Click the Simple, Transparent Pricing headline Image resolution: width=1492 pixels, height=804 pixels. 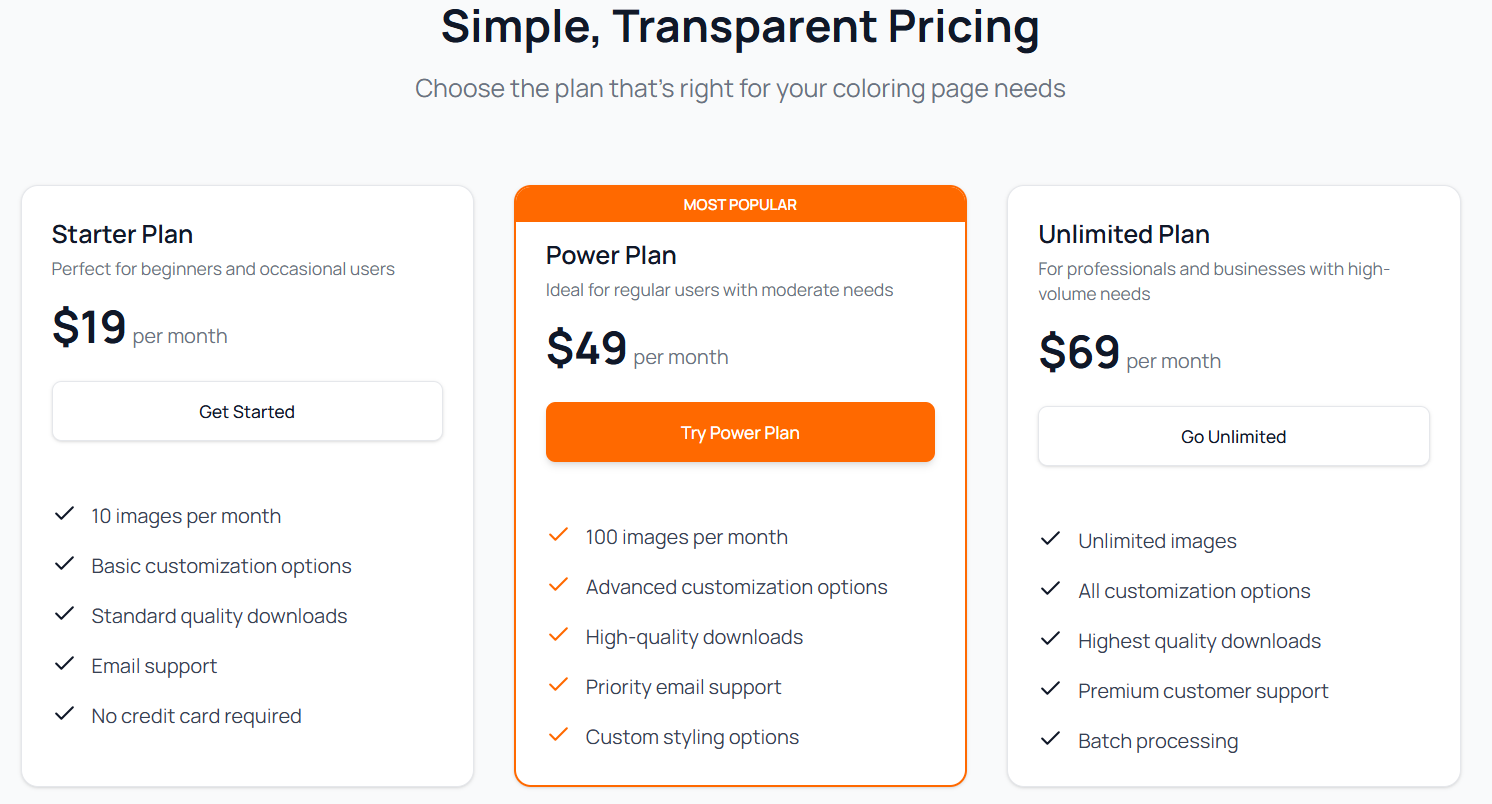[740, 26]
